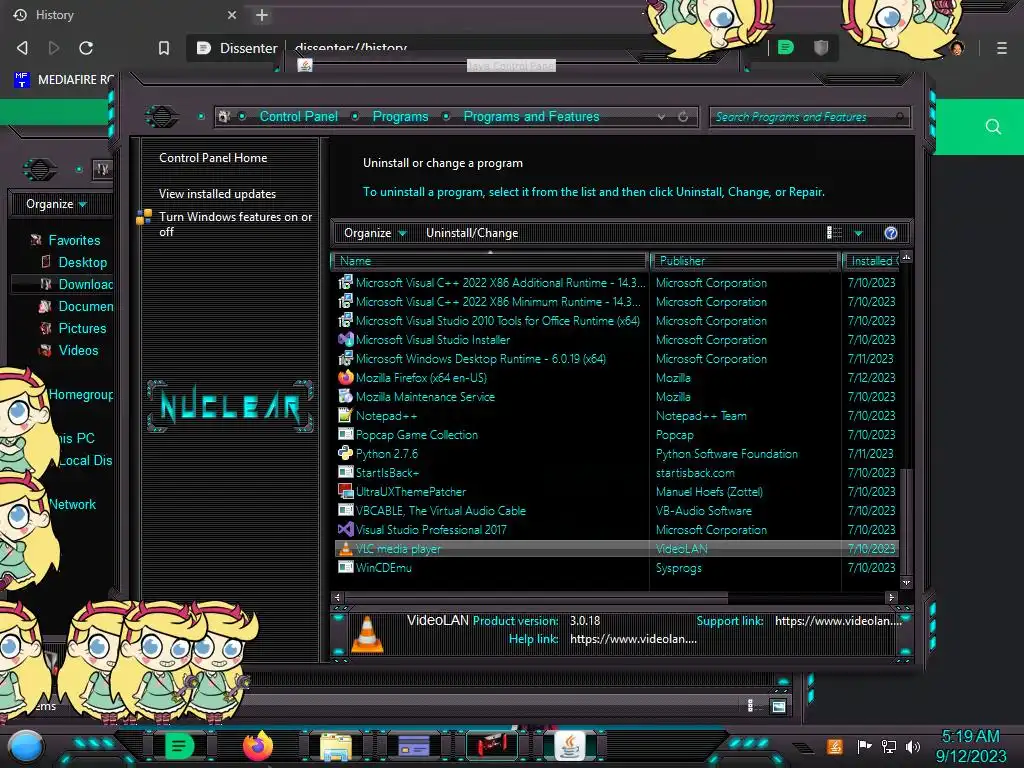
Task: Change view via the view icon
Action: [x=834, y=233]
